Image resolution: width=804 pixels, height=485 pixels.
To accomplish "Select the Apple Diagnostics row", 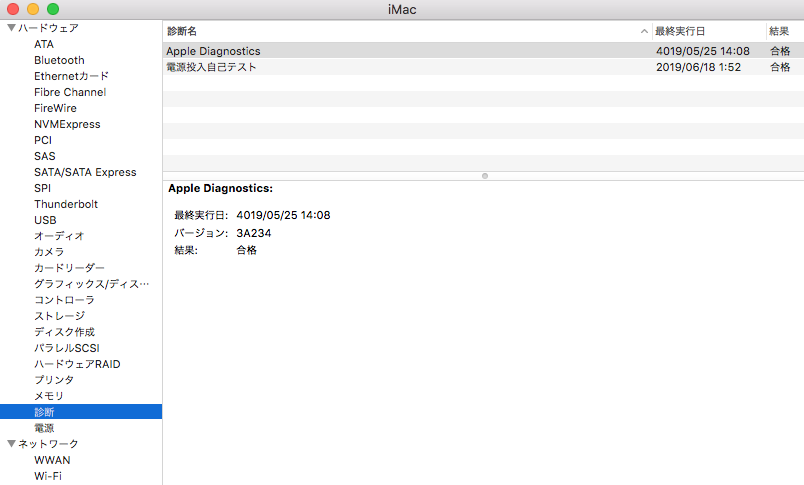I will (213, 51).
